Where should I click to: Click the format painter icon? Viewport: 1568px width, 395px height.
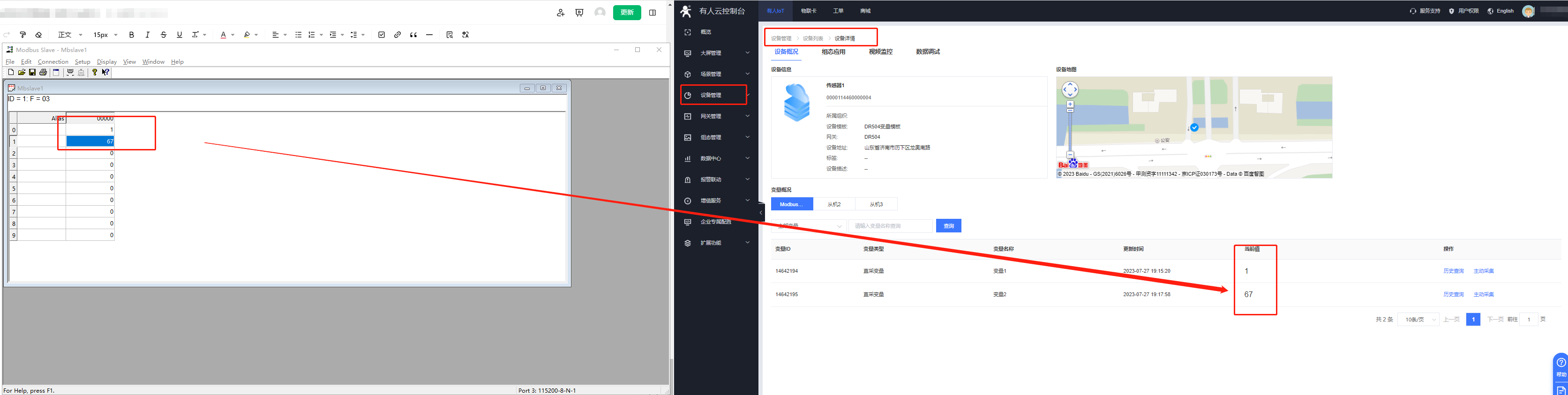(23, 35)
